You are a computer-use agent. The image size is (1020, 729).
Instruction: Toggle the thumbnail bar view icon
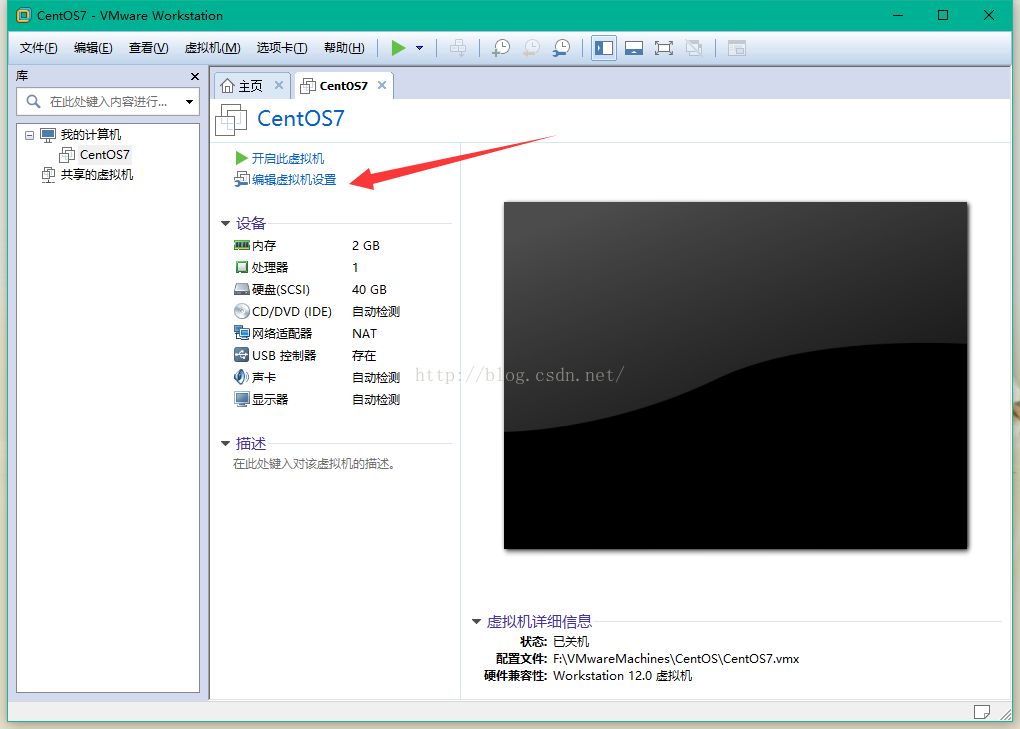coord(634,47)
